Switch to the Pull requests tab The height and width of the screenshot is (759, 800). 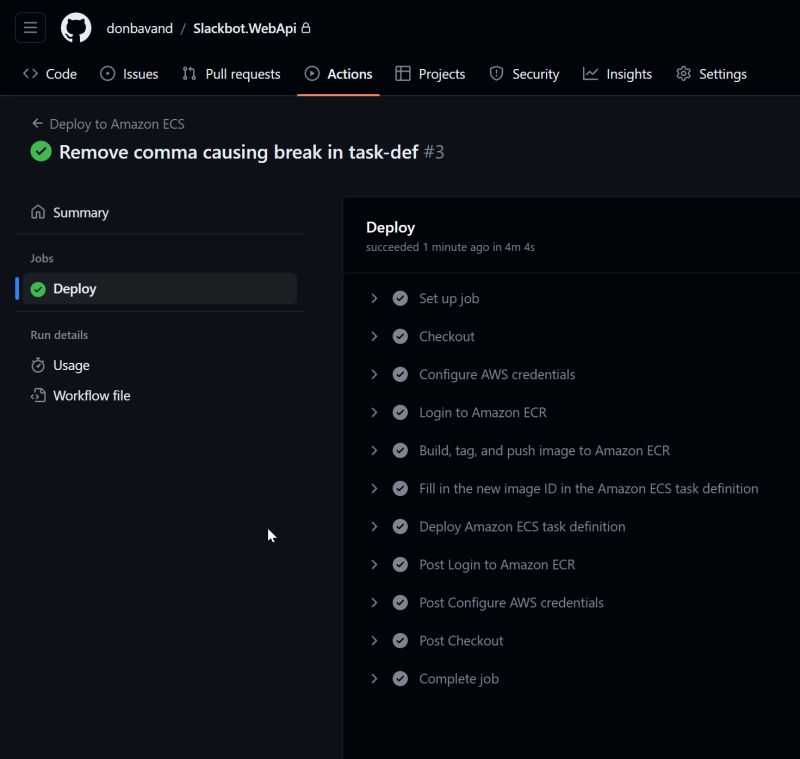point(231,73)
